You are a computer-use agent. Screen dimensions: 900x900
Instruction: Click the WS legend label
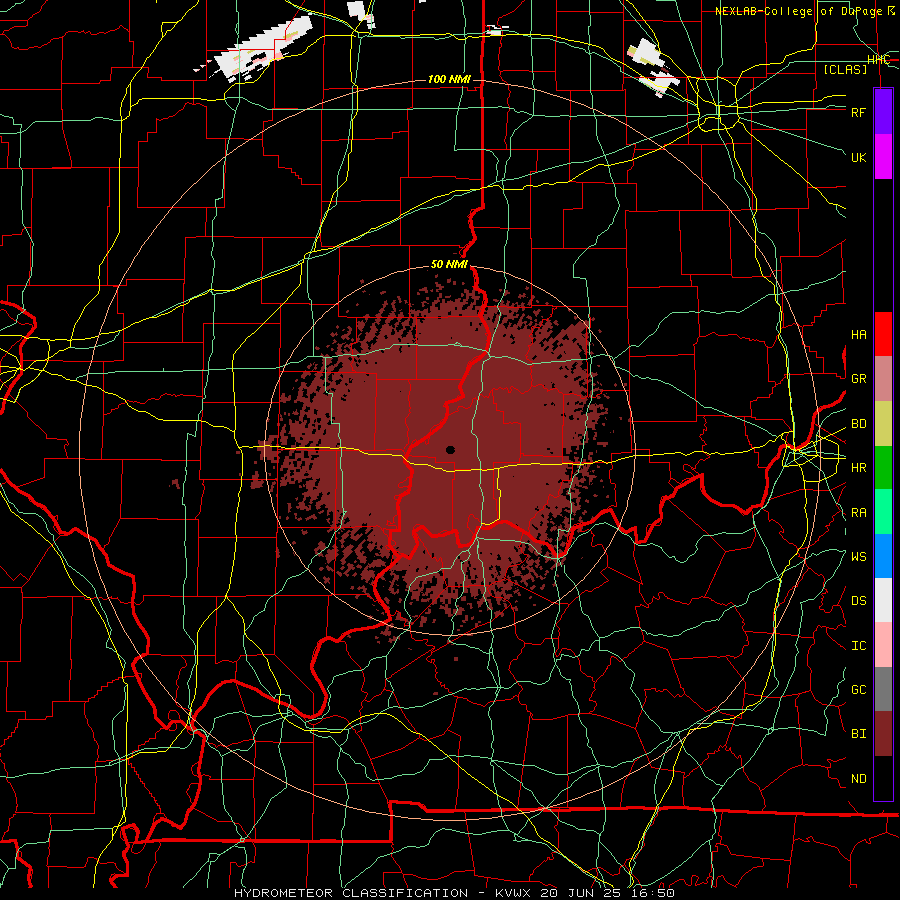tap(858, 557)
